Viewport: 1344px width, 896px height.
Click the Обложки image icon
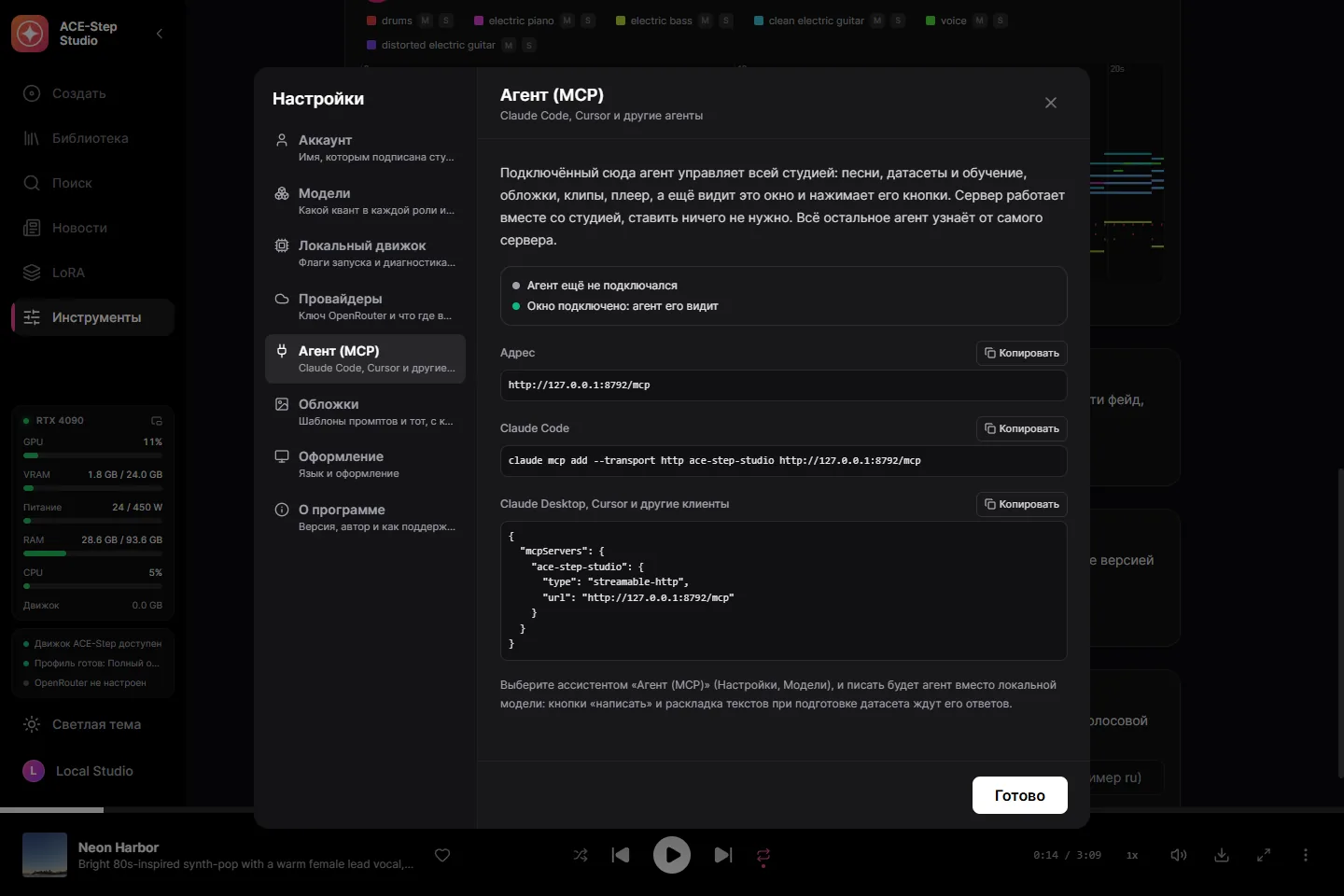pyautogui.click(x=282, y=404)
